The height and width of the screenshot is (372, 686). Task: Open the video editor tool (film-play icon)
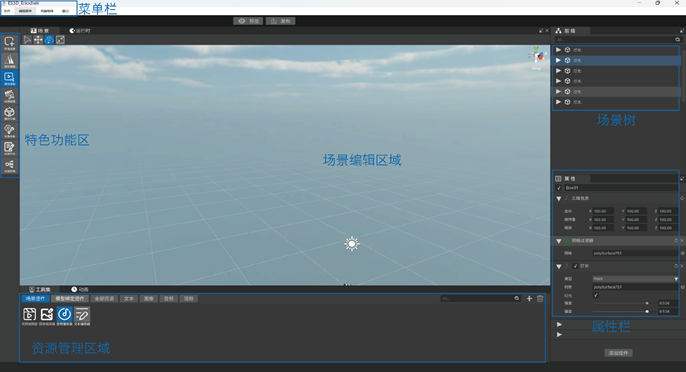coord(29,315)
